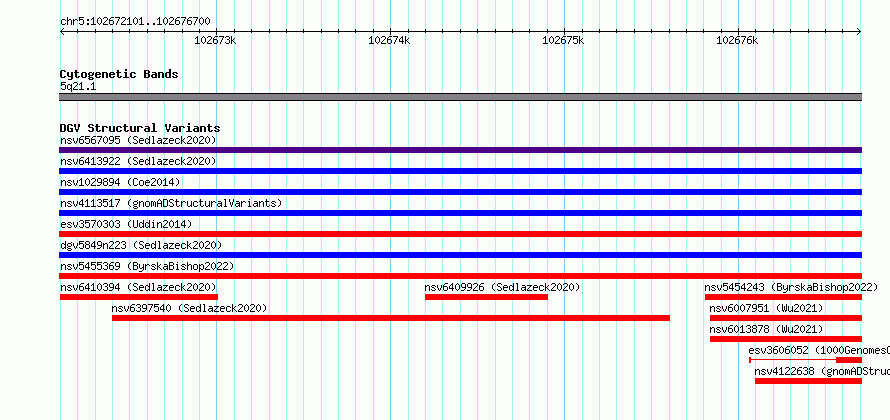890x420 pixels.
Task: Click the blue bar under nsv6413922
Action: tap(460, 171)
